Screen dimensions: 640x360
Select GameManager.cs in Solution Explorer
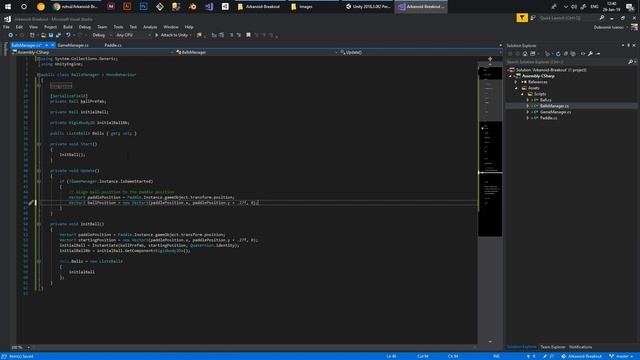pos(556,112)
